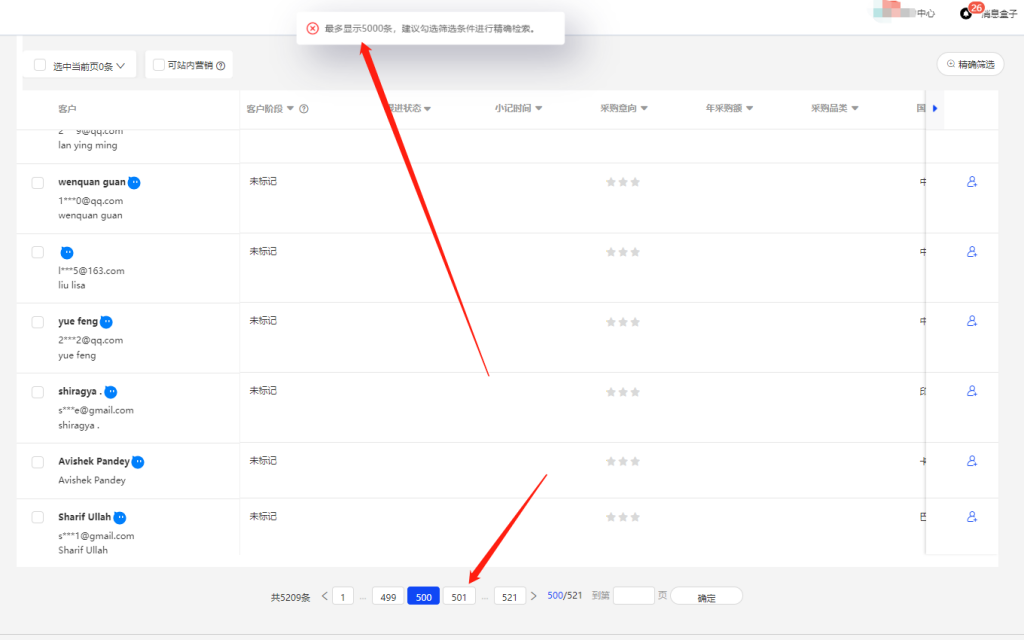Tick the checkbox for wenquan guan
This screenshot has width=1024, height=640.
point(38,183)
